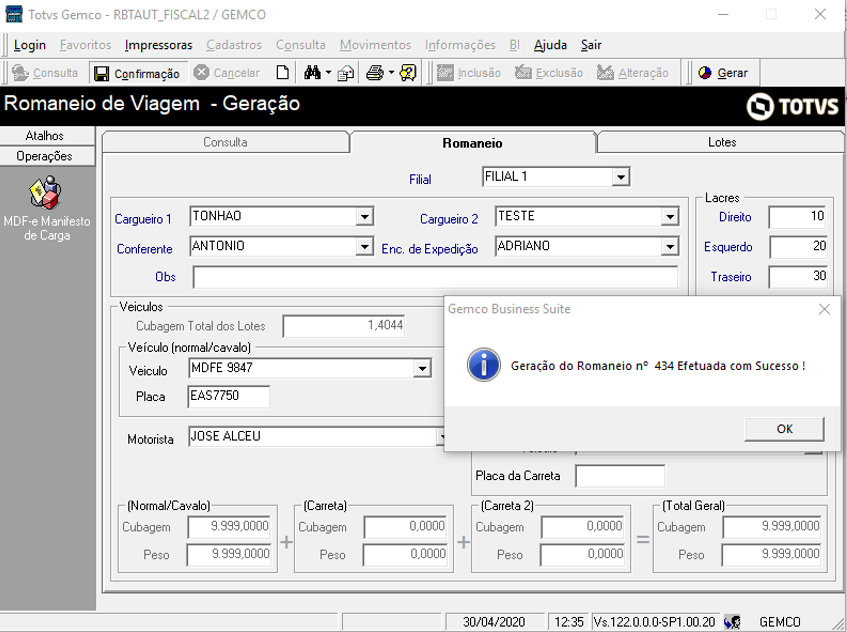This screenshot has height=632, width=847.
Task: Open the printer dropdown arrow
Action: pyautogui.click(x=391, y=73)
